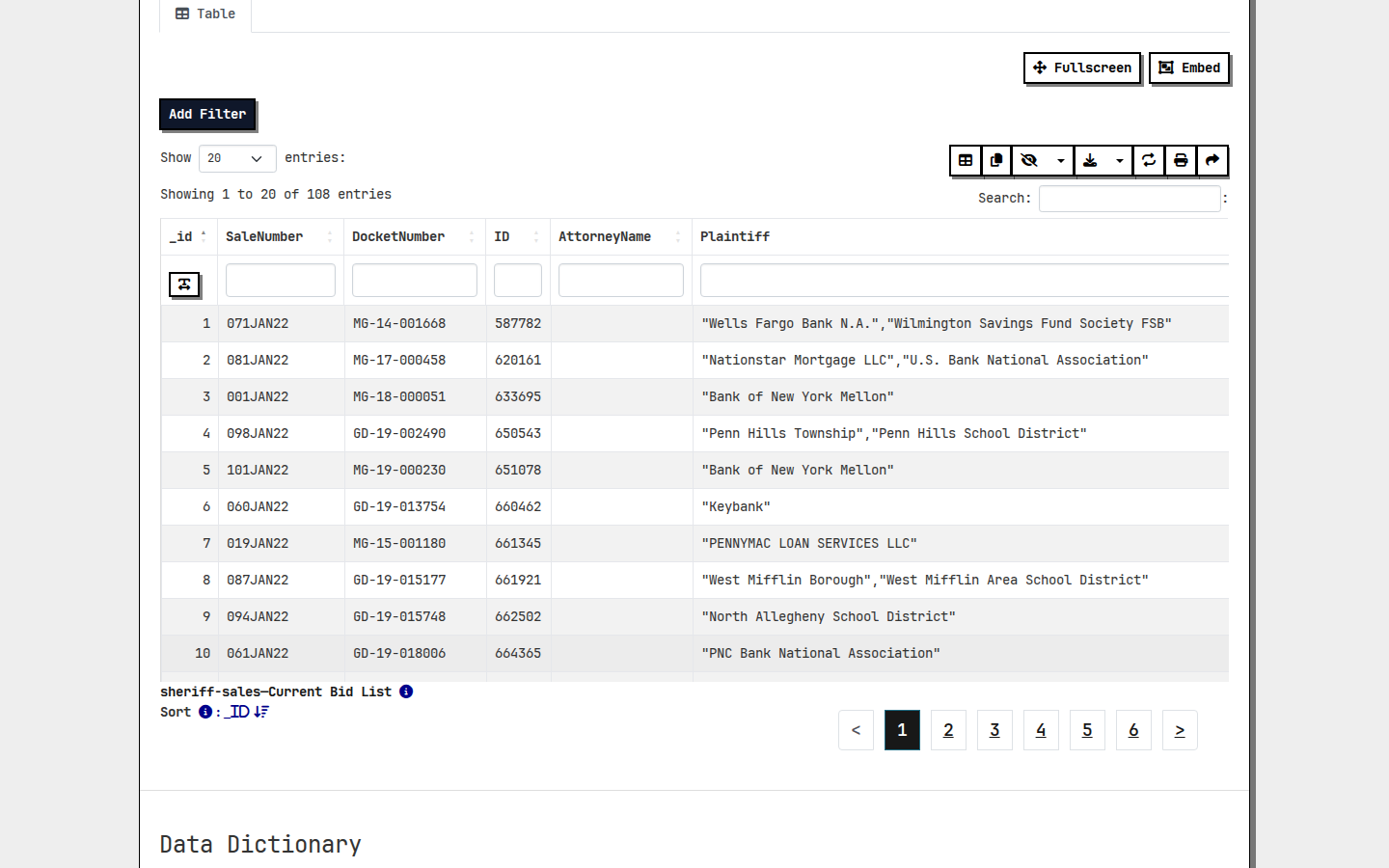Click the SaleNumber column filter box
This screenshot has height=868, width=1389.
coord(281,280)
